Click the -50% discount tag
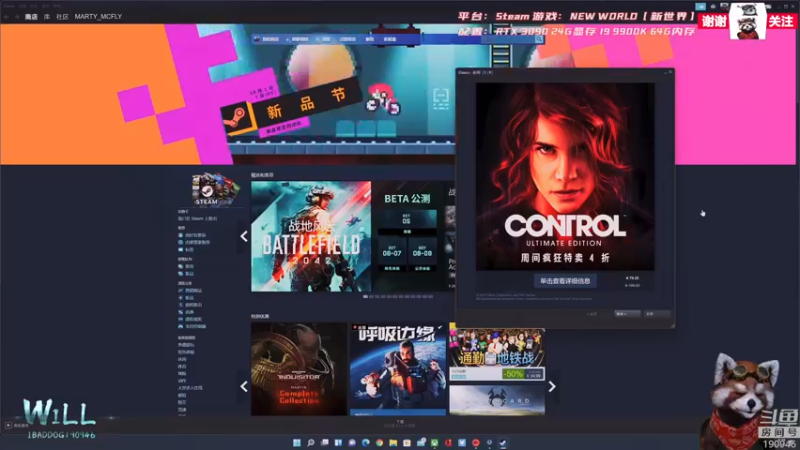Viewport: 800px width, 450px height. [513, 374]
